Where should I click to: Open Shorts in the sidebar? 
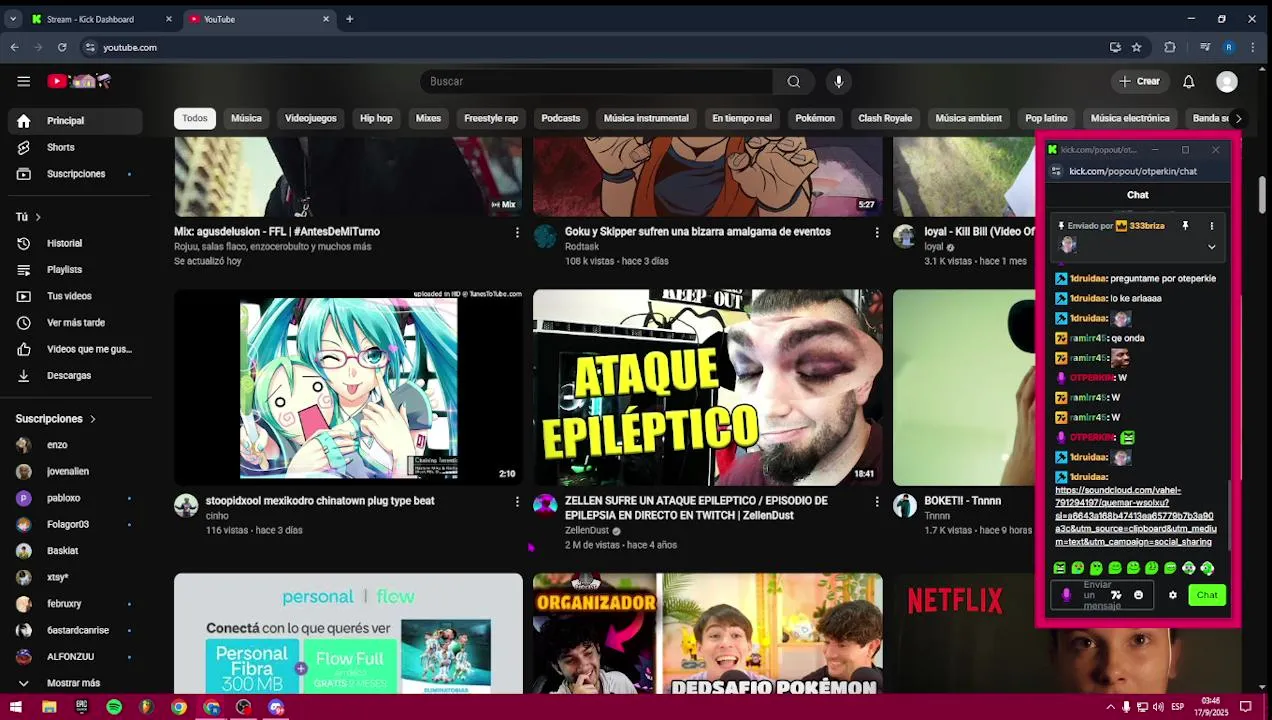click(x=76, y=147)
